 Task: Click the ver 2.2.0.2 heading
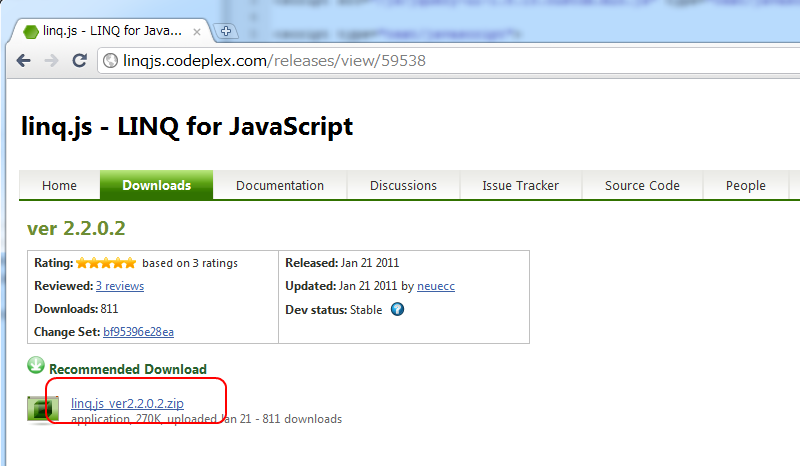[76, 228]
